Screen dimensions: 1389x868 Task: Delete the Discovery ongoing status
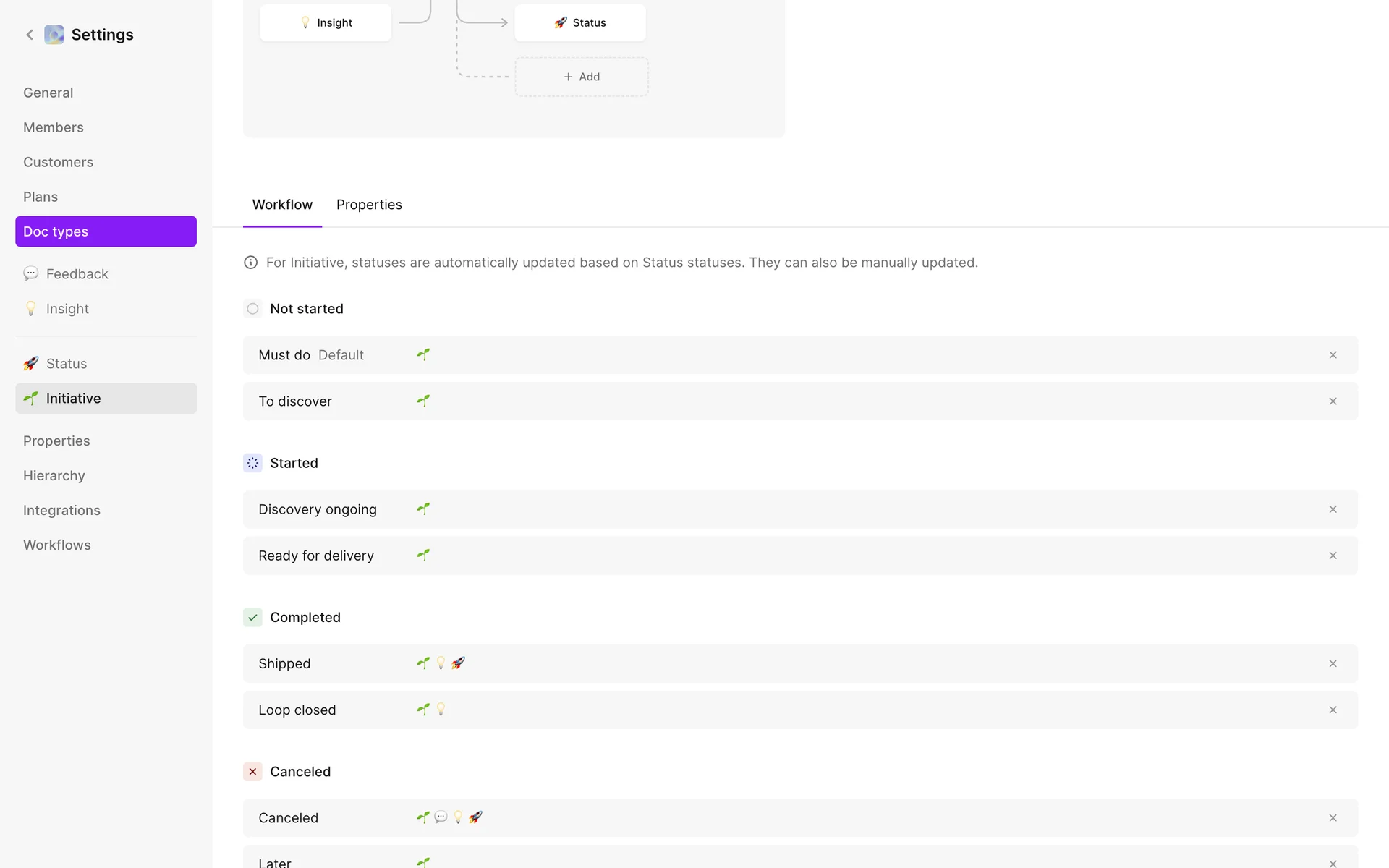point(1333,510)
